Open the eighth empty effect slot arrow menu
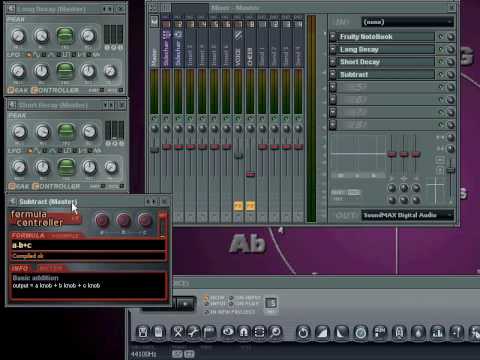This screenshot has height=360, width=480. (x=333, y=125)
